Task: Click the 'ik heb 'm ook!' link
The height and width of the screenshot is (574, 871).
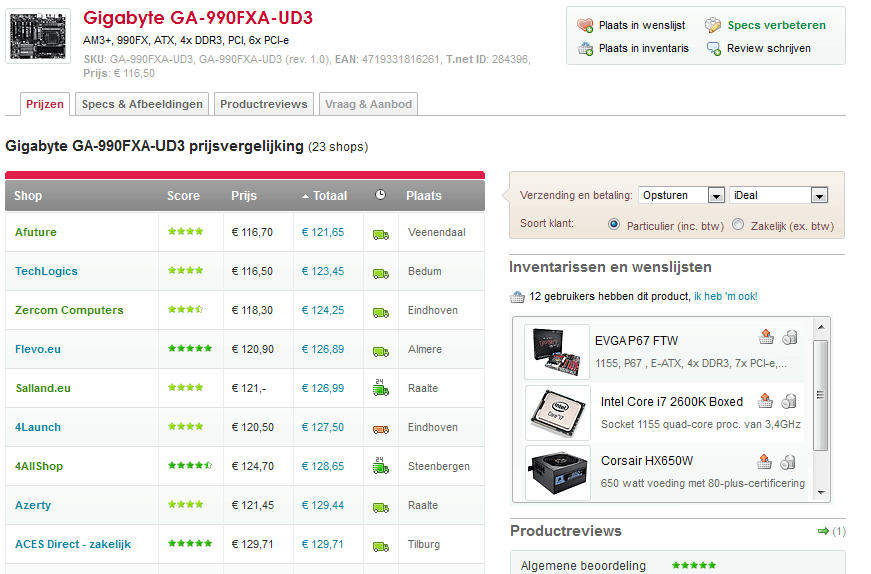Action: click(x=725, y=296)
